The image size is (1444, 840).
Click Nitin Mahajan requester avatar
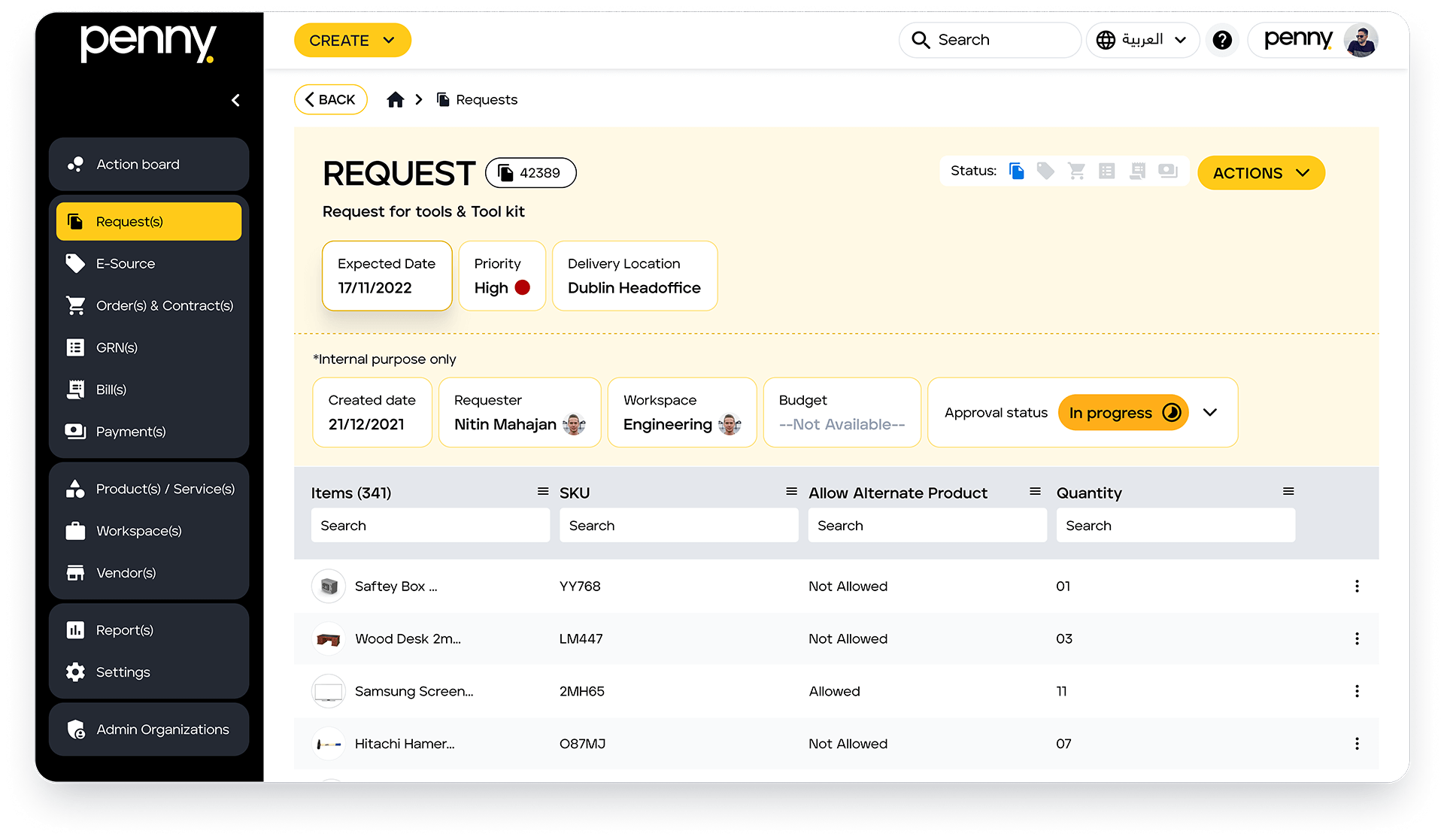tap(574, 424)
